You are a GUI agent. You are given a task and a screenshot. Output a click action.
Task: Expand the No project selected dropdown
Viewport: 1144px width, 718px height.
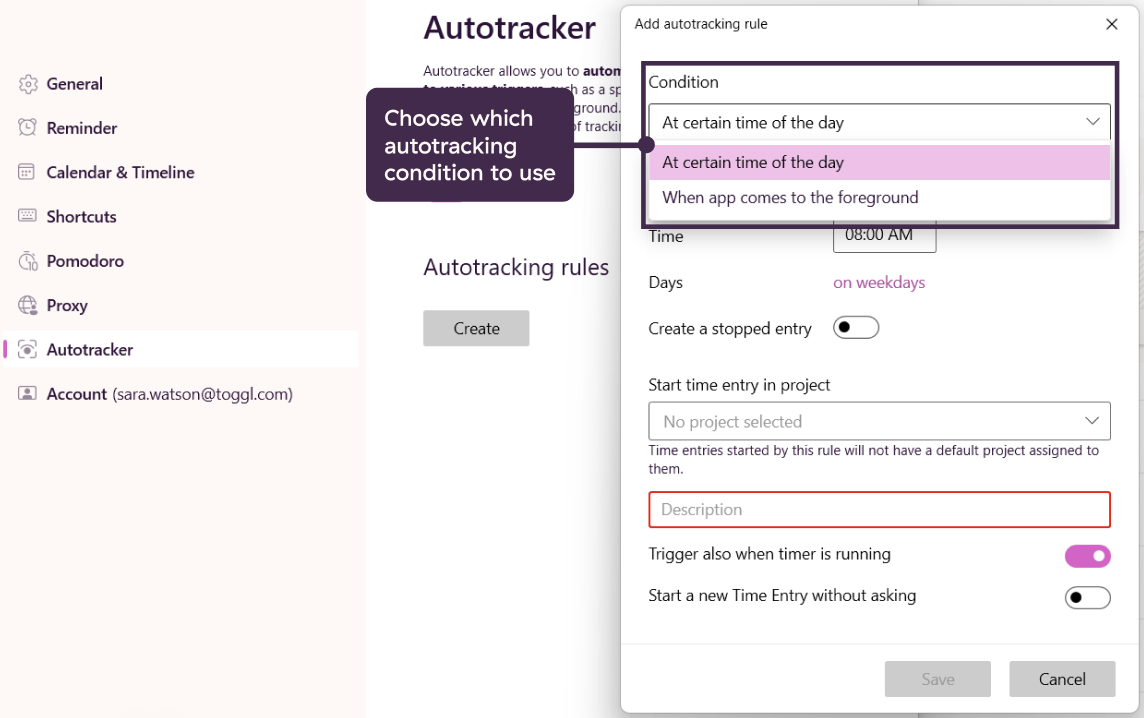point(1091,421)
